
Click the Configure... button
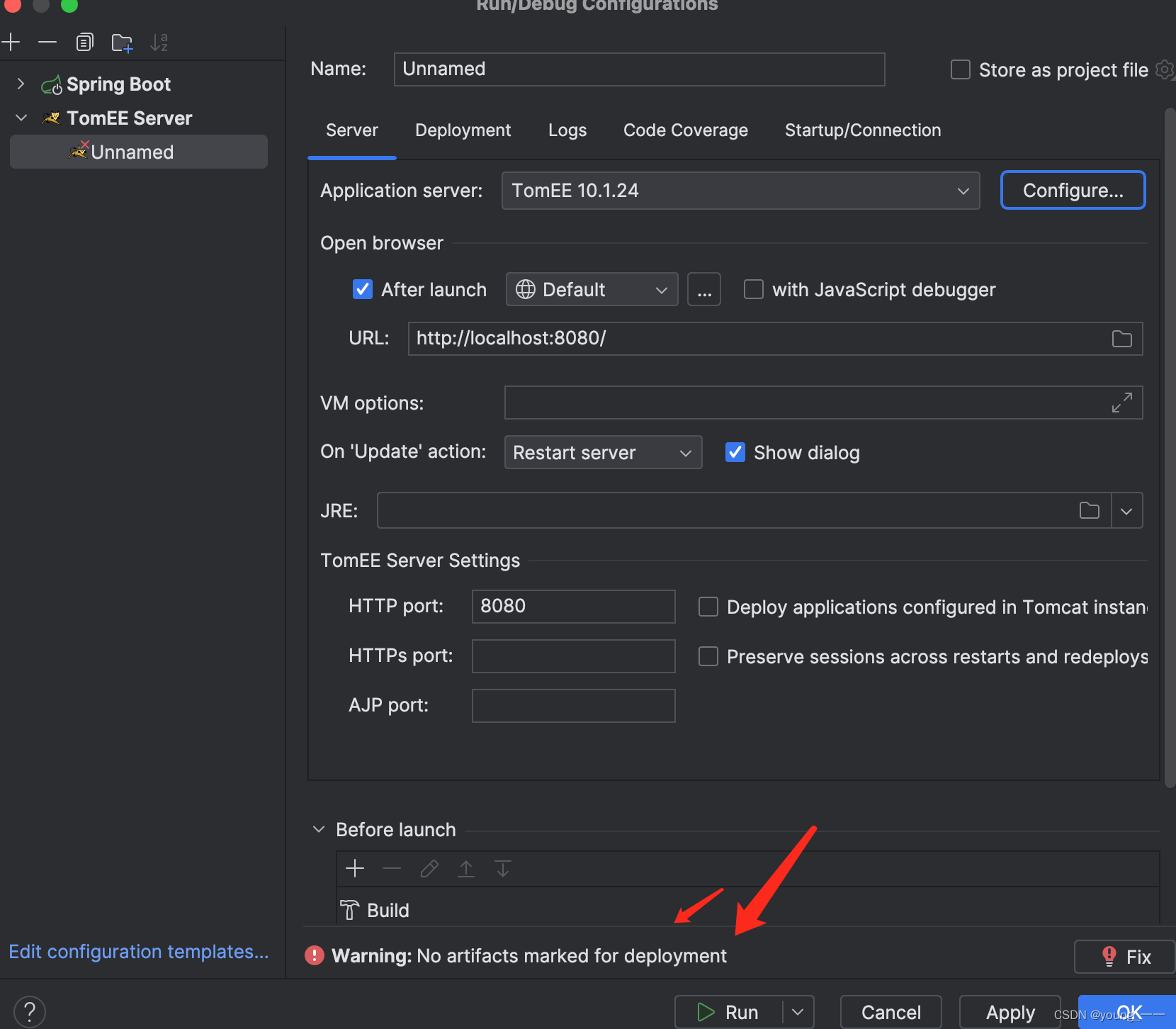click(x=1073, y=190)
